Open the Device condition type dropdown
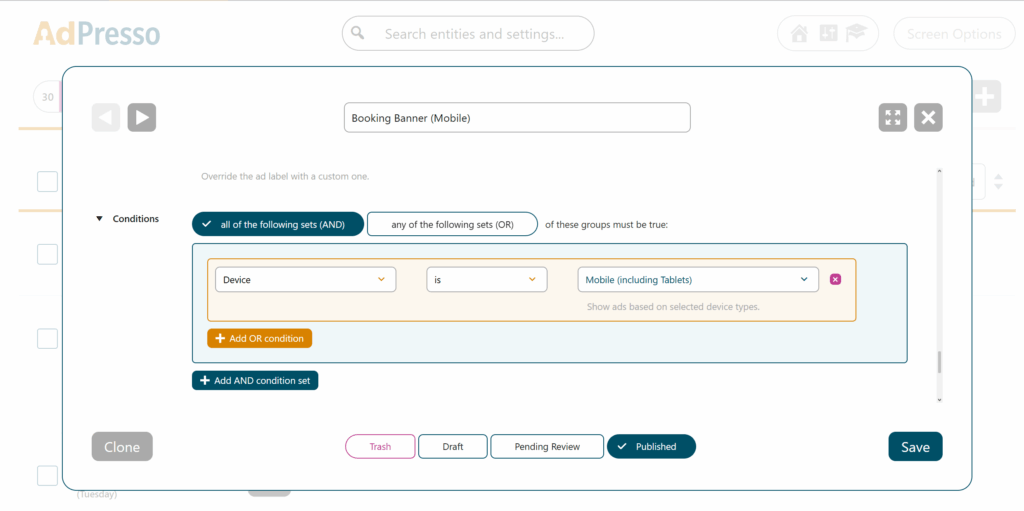Image resolution: width=1024 pixels, height=511 pixels. click(304, 280)
